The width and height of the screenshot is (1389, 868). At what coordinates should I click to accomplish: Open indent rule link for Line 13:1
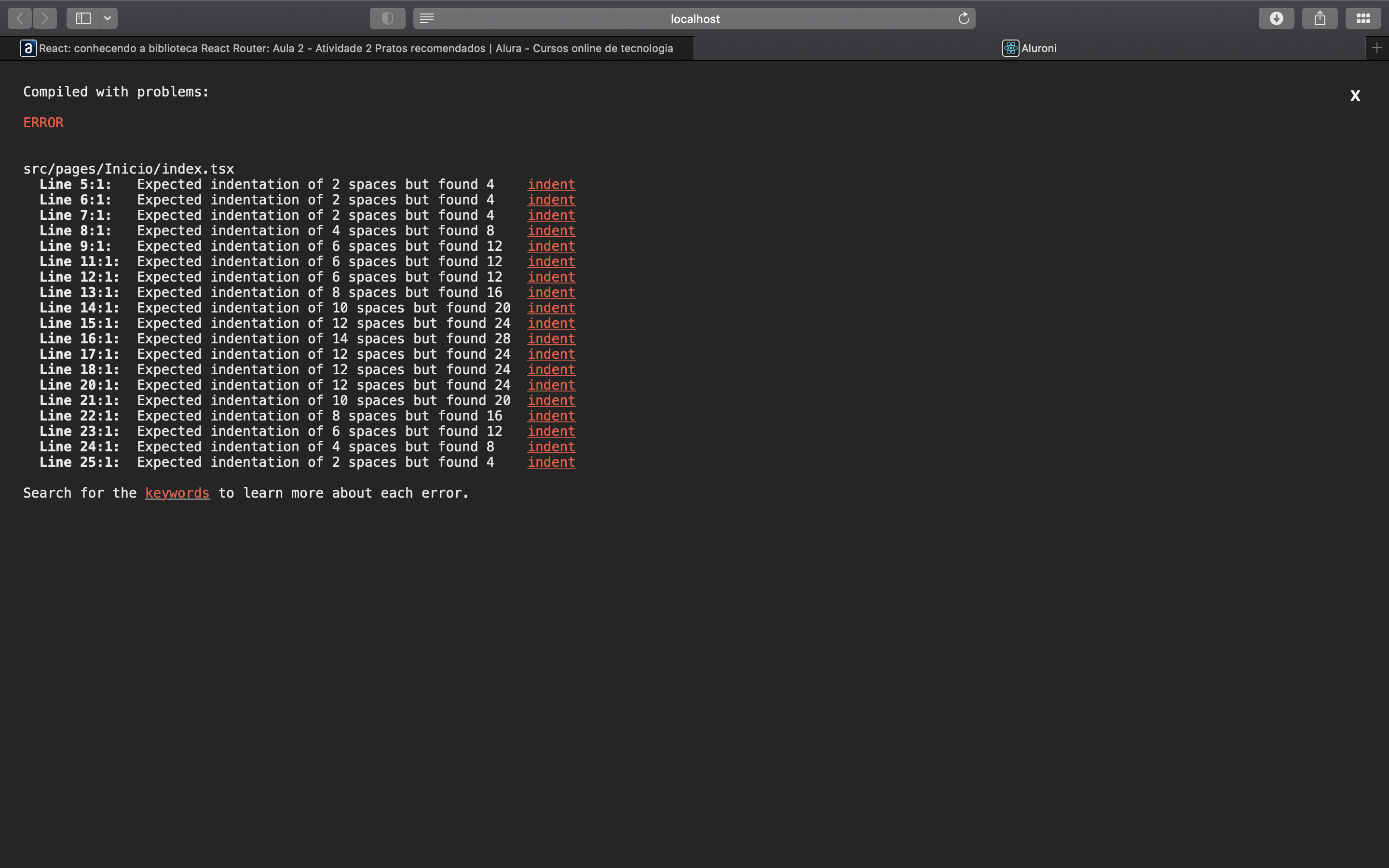point(551,292)
